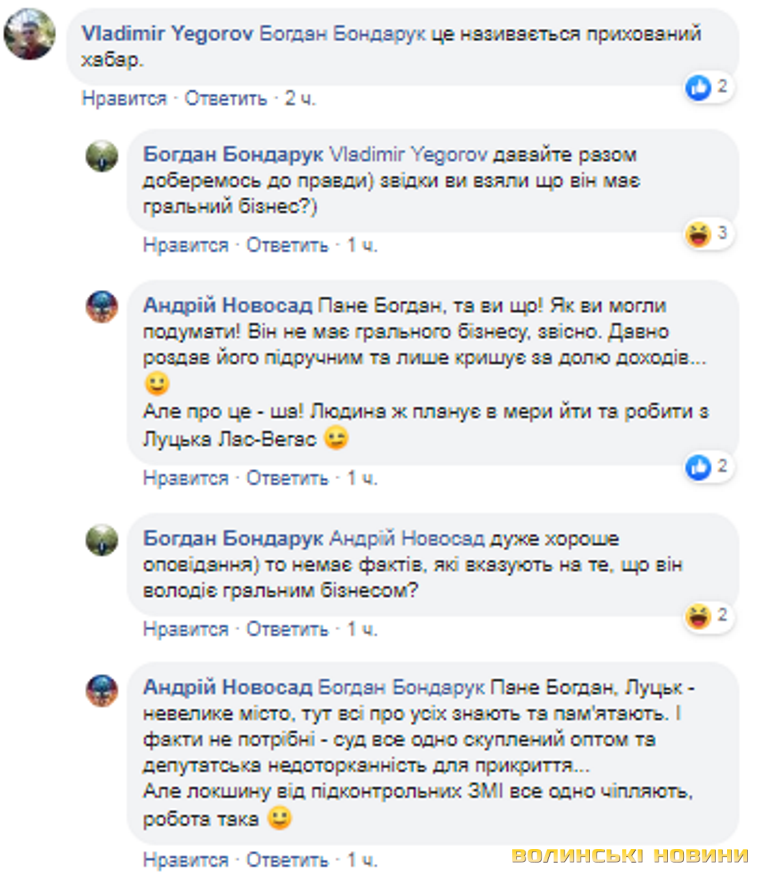Click Ответить under the Las Vegas comment

pos(287,478)
